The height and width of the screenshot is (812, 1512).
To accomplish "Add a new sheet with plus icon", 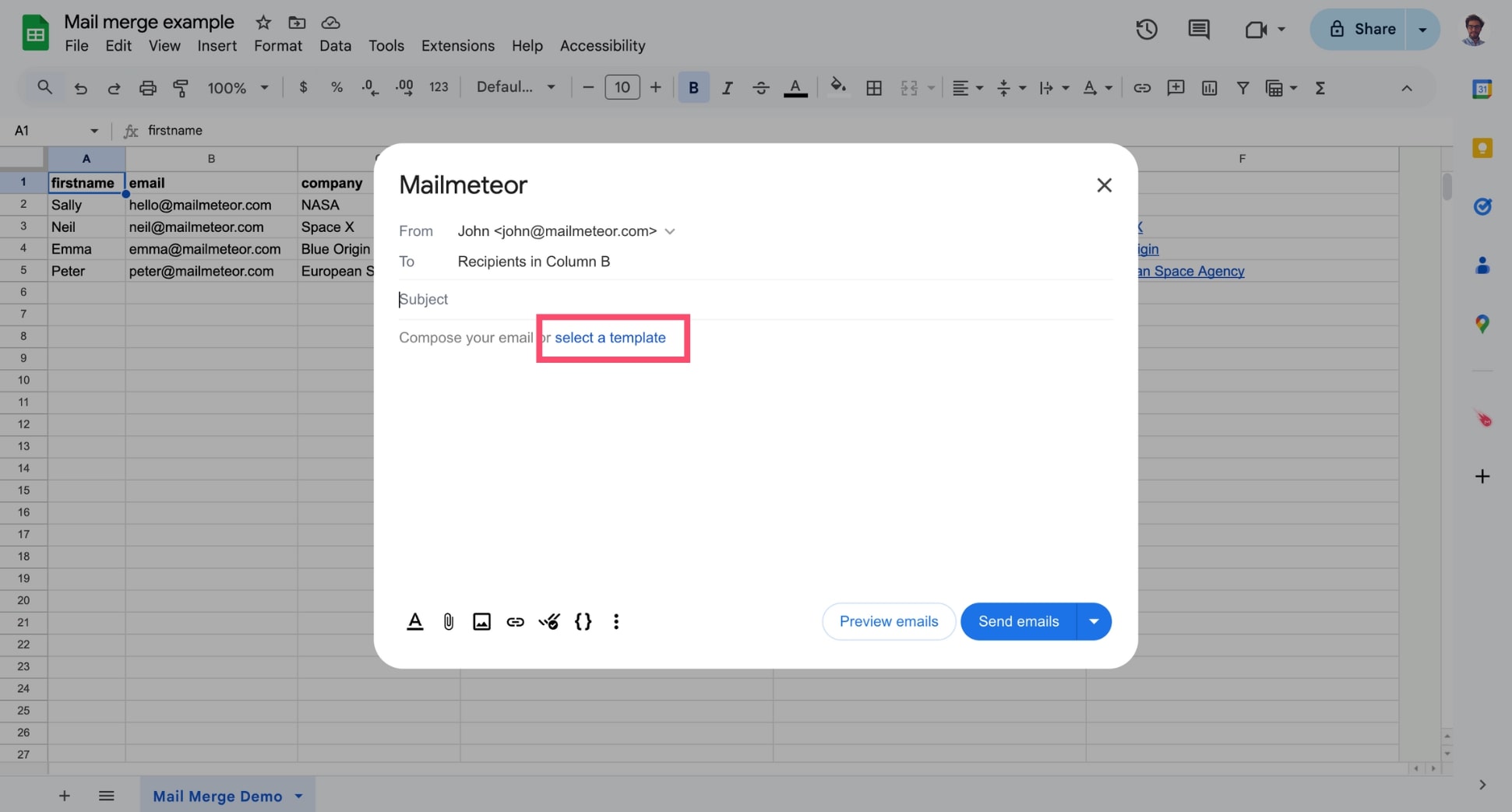I will coord(65,796).
